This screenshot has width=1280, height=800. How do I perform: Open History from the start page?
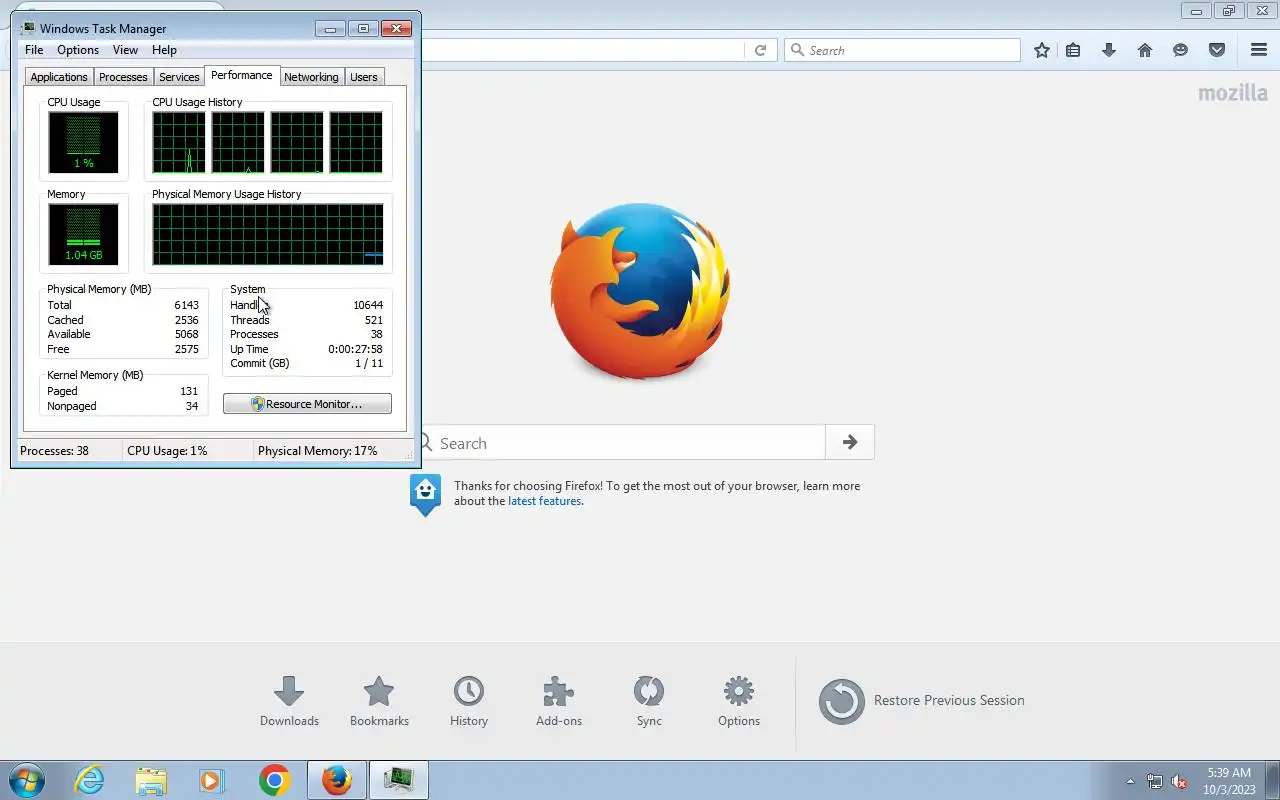(469, 701)
